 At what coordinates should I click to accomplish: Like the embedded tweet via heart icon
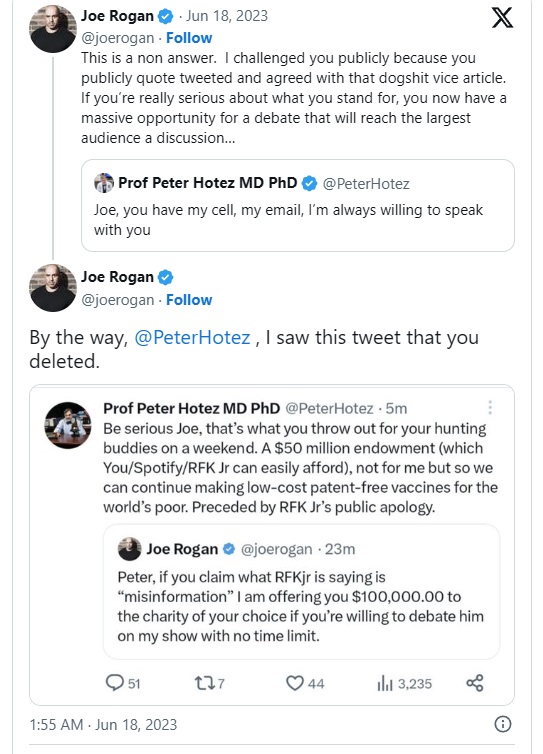click(x=295, y=683)
